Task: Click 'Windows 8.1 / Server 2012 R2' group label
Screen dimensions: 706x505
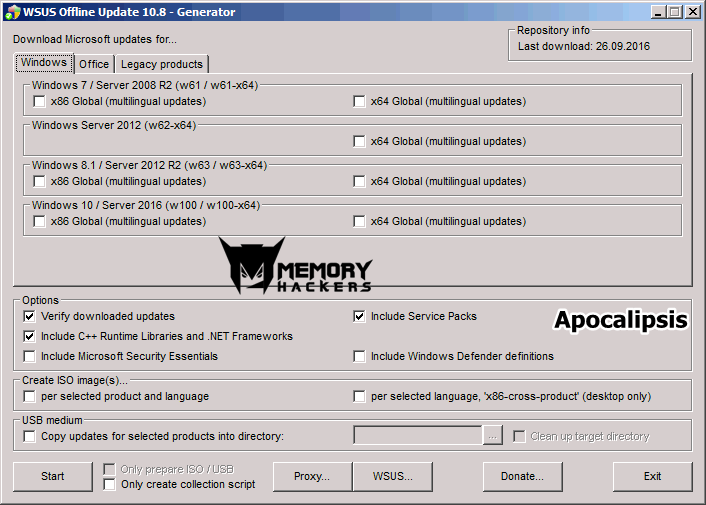Action: 149,165
